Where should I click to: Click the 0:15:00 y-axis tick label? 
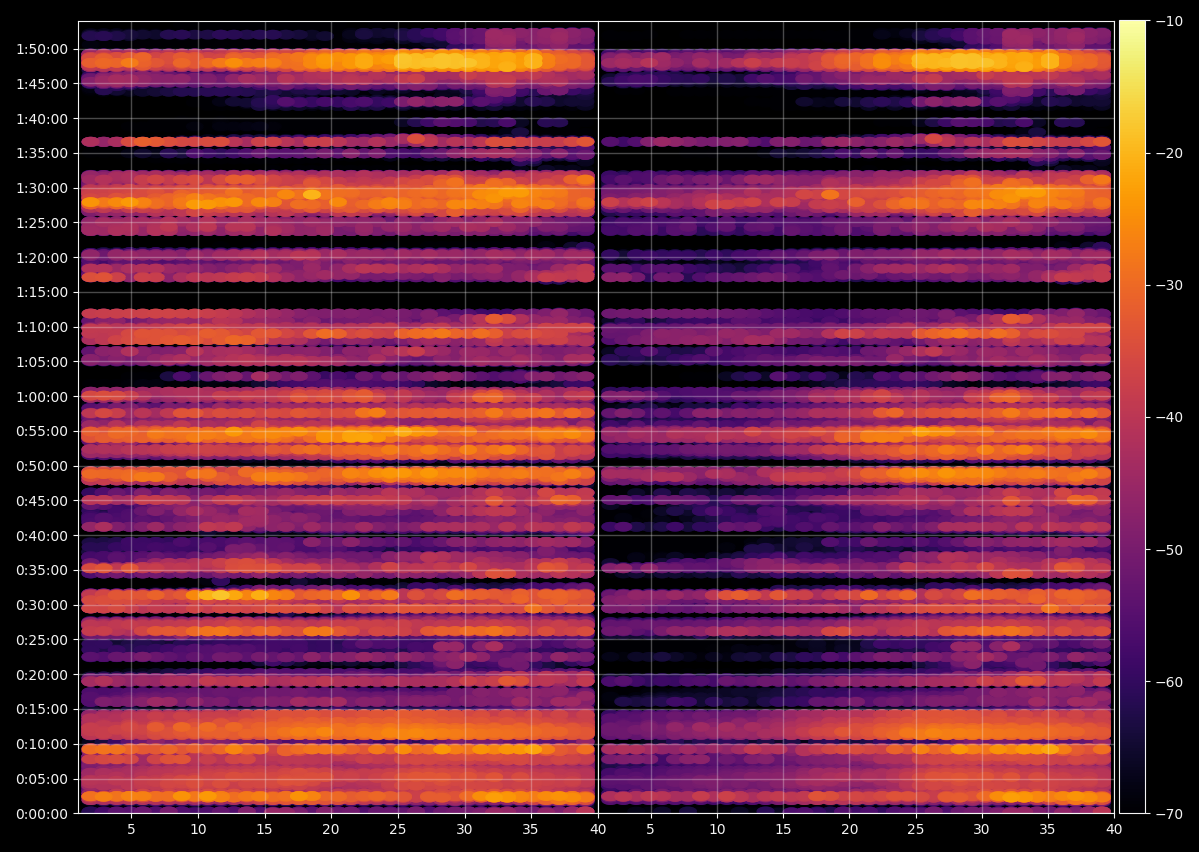(x=42, y=710)
